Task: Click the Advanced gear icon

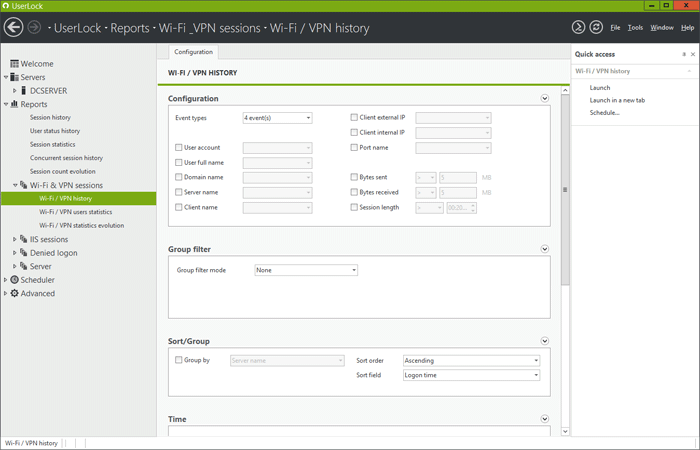Action: tap(14, 293)
